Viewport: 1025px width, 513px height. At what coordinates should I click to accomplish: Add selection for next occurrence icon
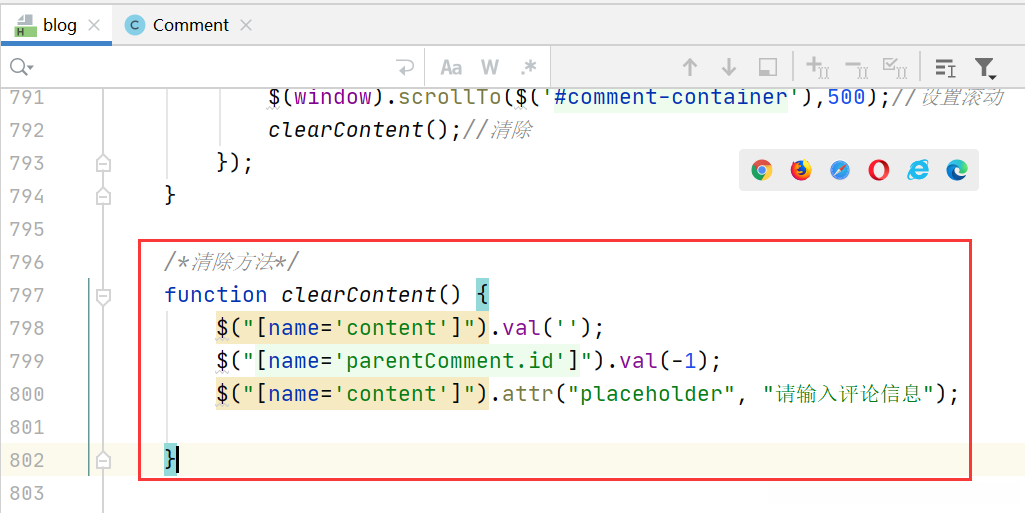pos(817,67)
